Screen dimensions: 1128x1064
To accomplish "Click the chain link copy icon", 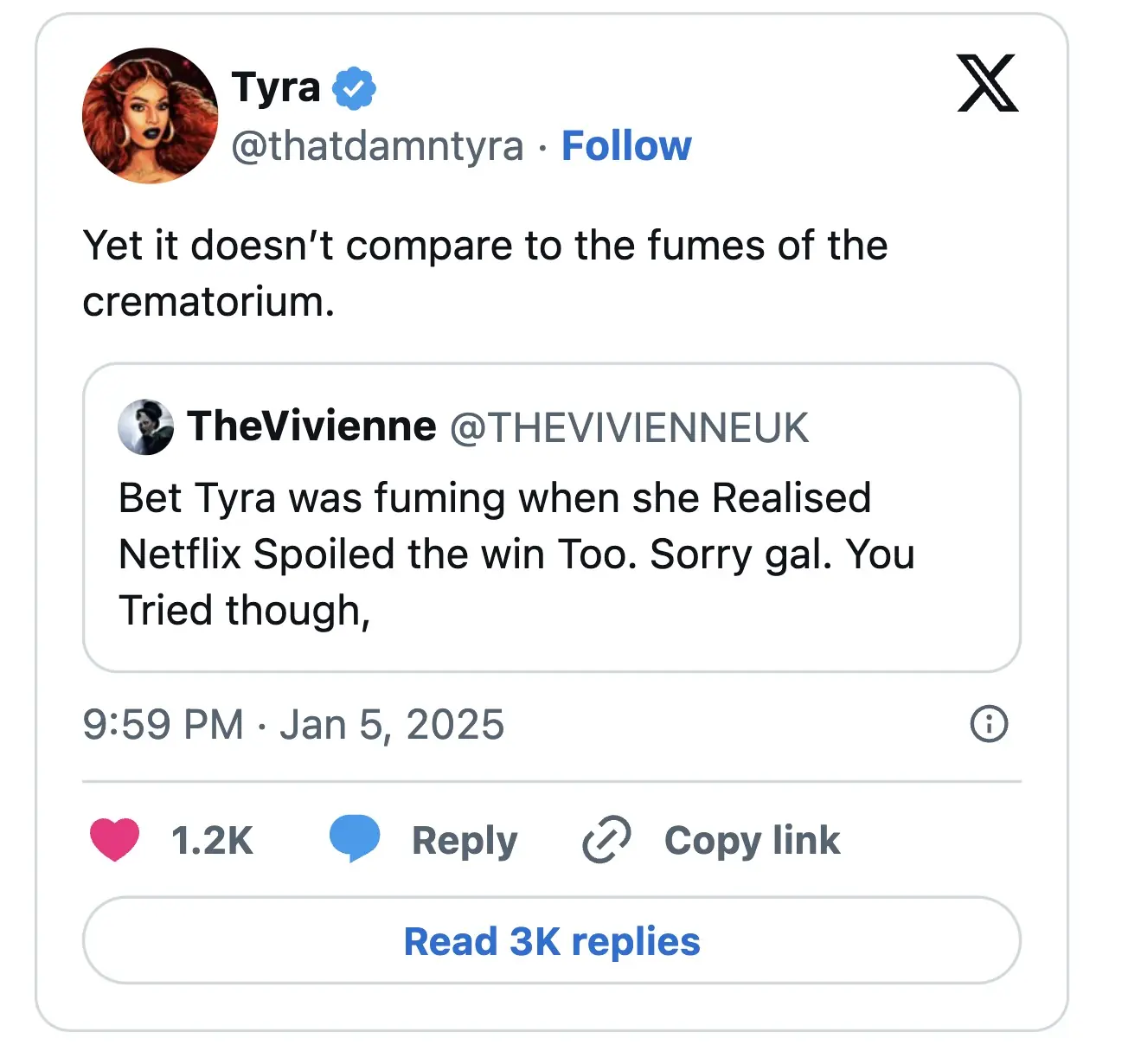I will tap(606, 839).
